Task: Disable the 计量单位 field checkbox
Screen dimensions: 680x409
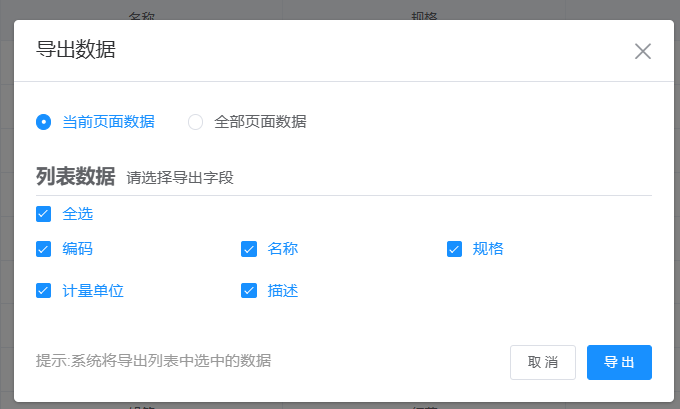Action: pyautogui.click(x=44, y=291)
